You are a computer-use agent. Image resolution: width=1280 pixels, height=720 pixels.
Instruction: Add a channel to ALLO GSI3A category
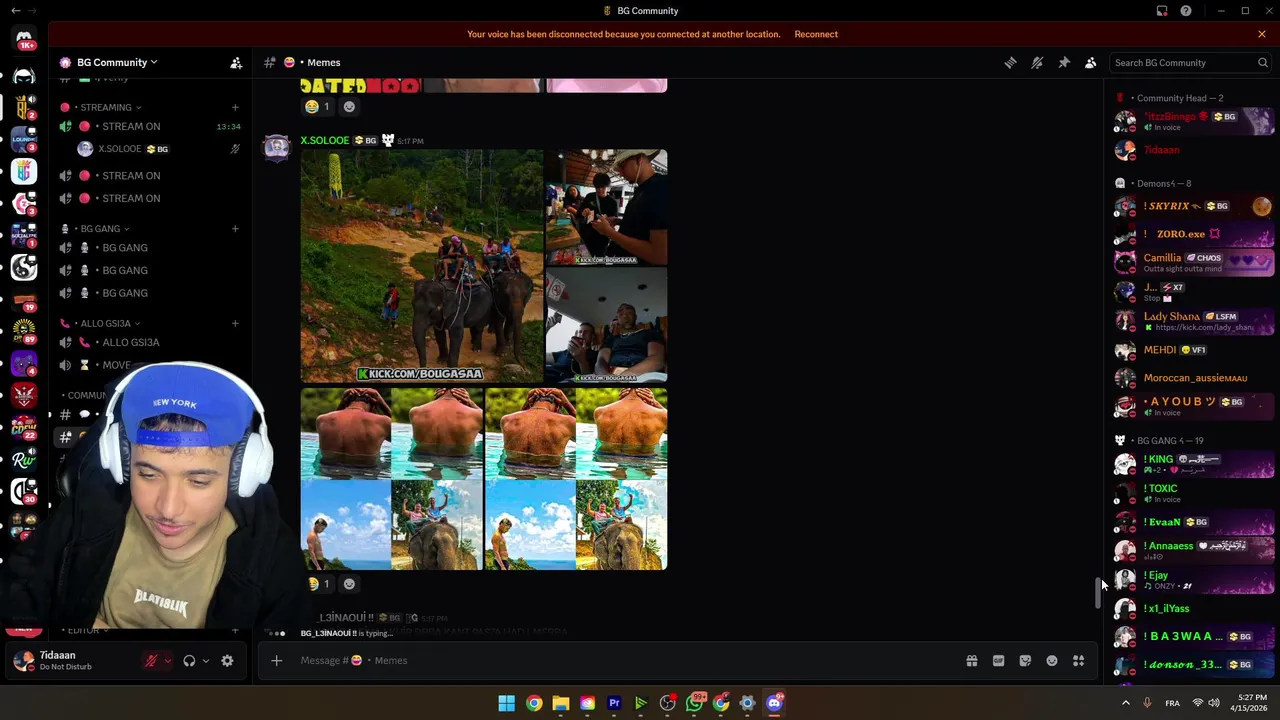(x=235, y=323)
